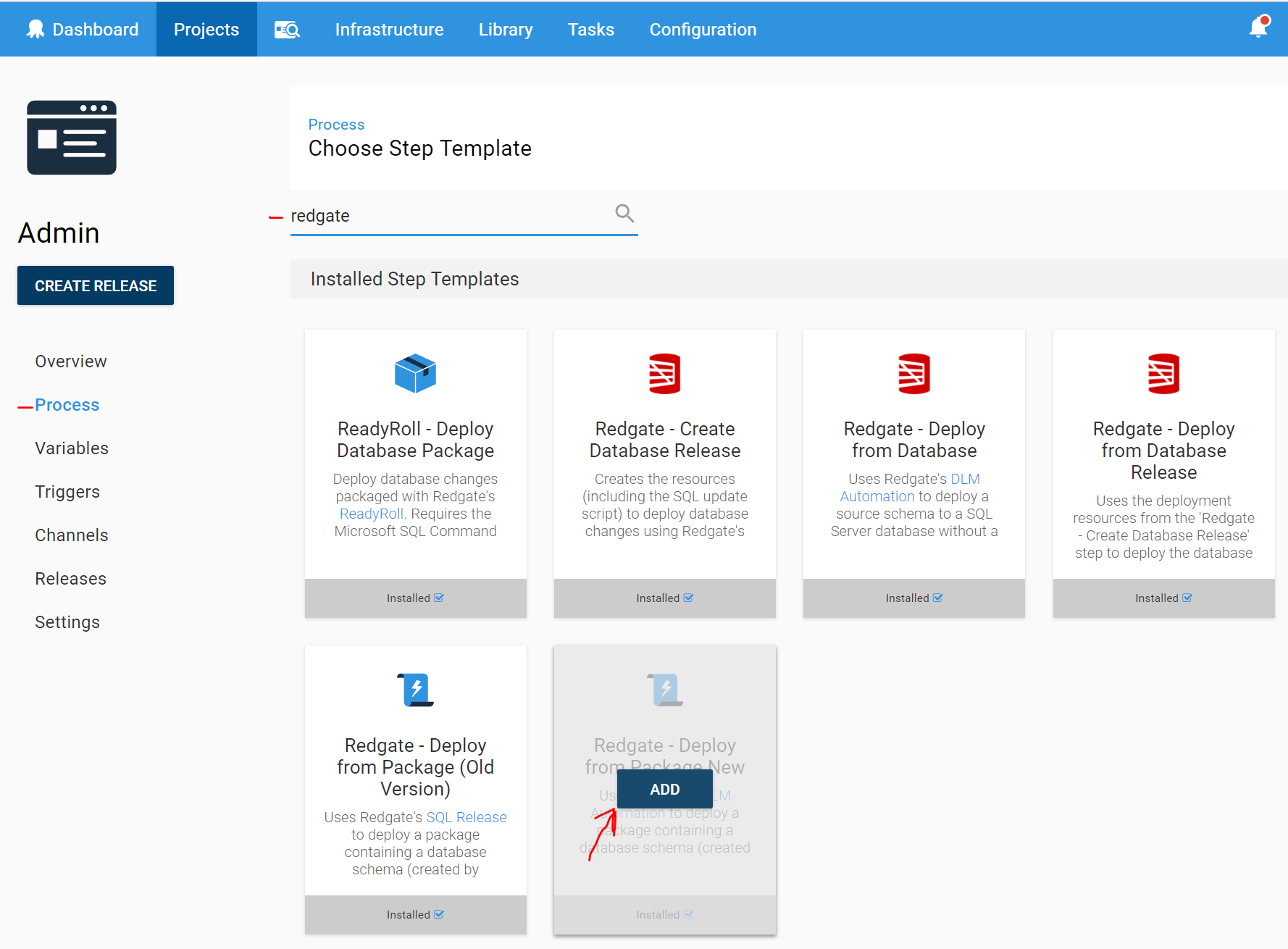The height and width of the screenshot is (949, 1288).
Task: Click Redgate Create Database Release red icon
Action: click(x=665, y=374)
